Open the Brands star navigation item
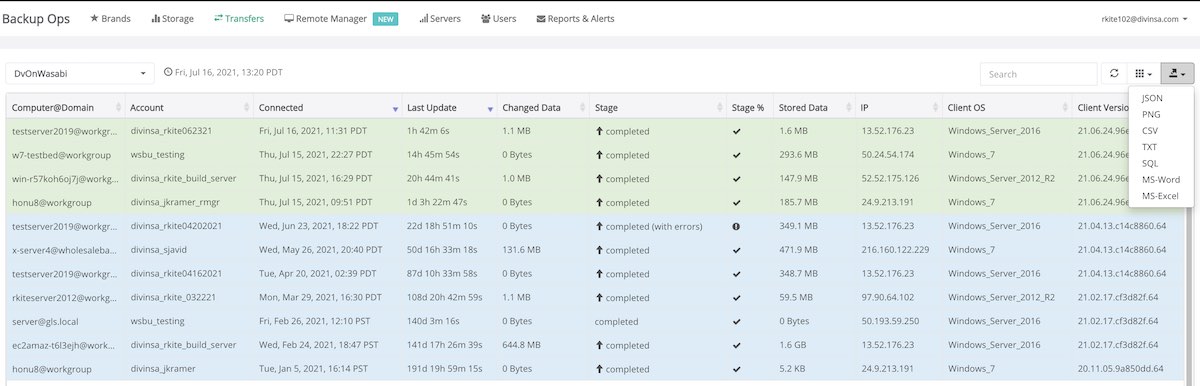 pos(110,18)
